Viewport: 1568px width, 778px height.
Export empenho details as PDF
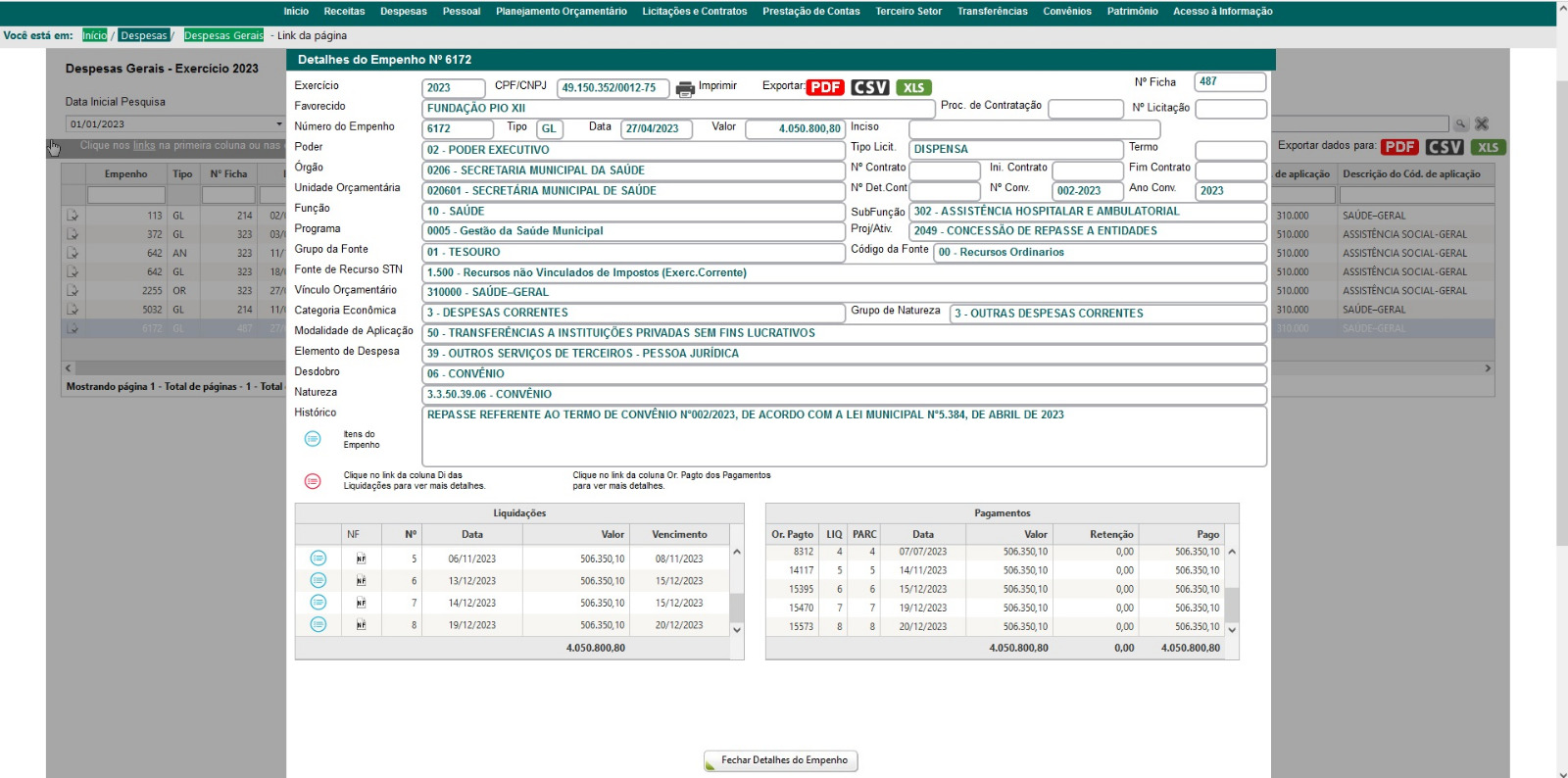[x=825, y=87]
